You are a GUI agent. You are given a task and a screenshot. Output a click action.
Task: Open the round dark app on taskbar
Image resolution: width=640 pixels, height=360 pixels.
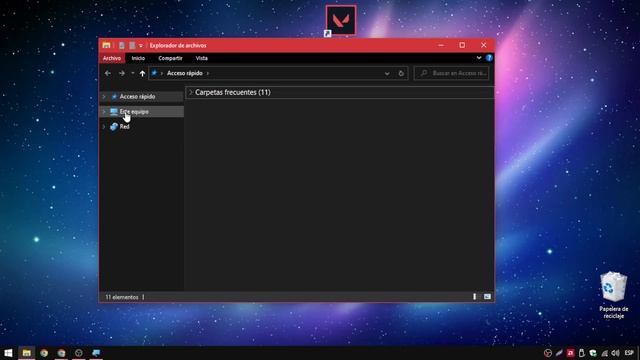tap(79, 353)
